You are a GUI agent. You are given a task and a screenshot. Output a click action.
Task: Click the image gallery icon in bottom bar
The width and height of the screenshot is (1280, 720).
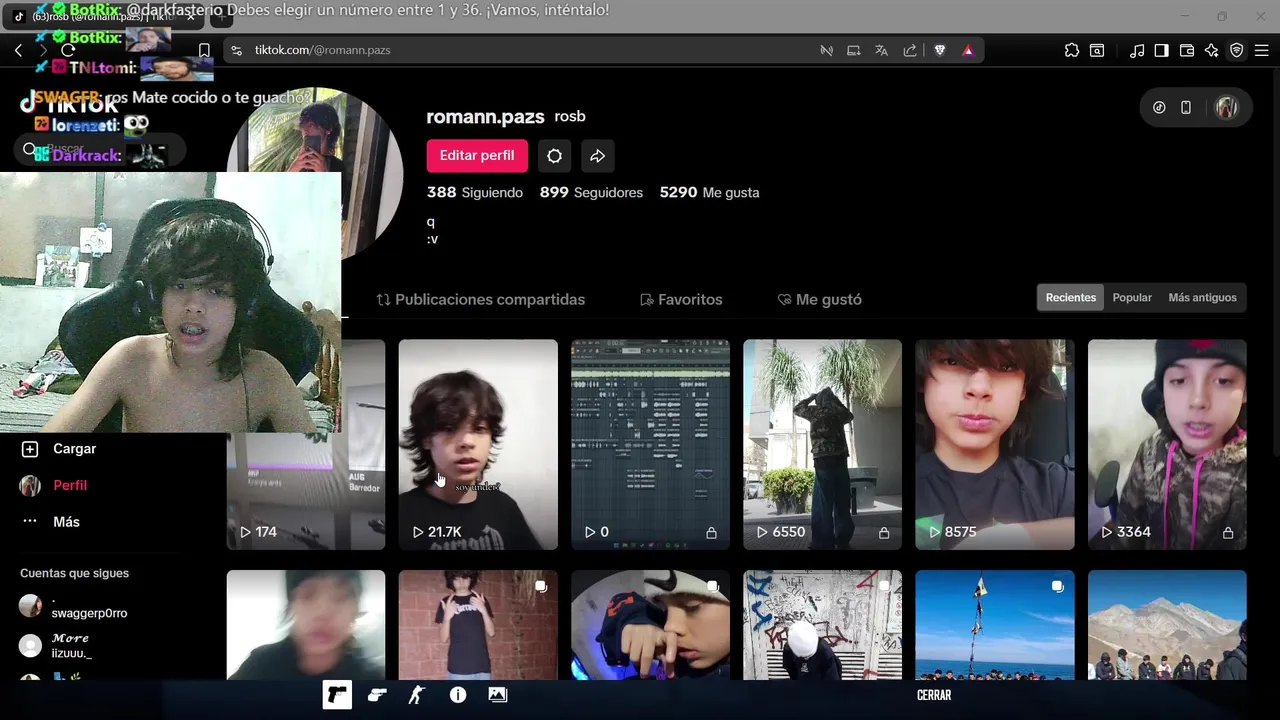[x=498, y=695]
